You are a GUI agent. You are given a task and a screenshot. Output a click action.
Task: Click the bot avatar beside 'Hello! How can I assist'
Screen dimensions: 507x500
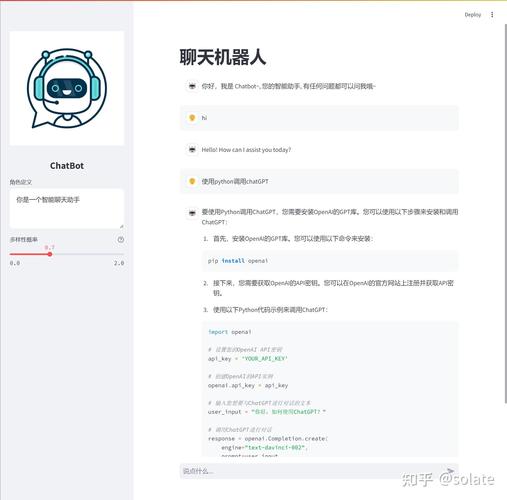pyautogui.click(x=192, y=150)
